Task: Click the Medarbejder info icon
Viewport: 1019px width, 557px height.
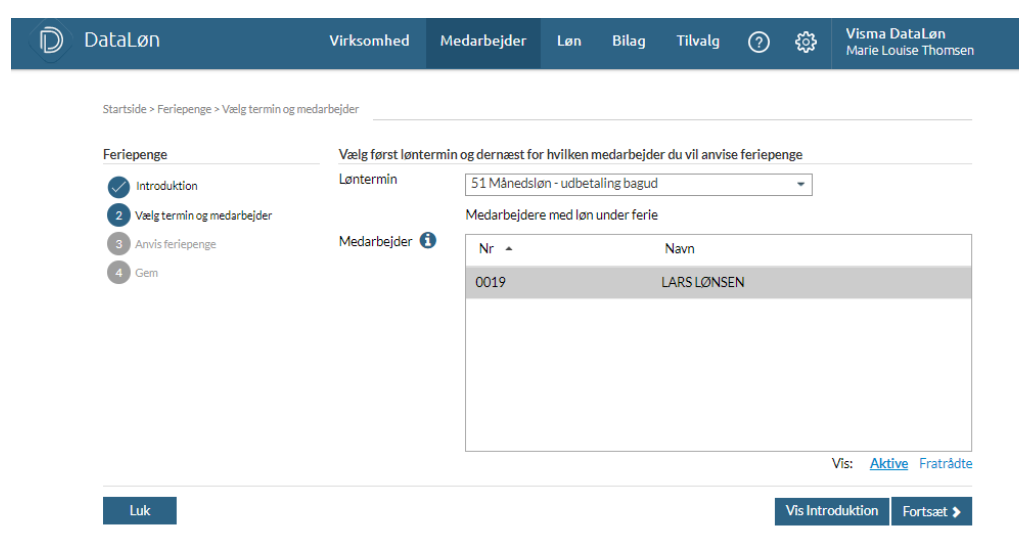Action: pos(428,241)
